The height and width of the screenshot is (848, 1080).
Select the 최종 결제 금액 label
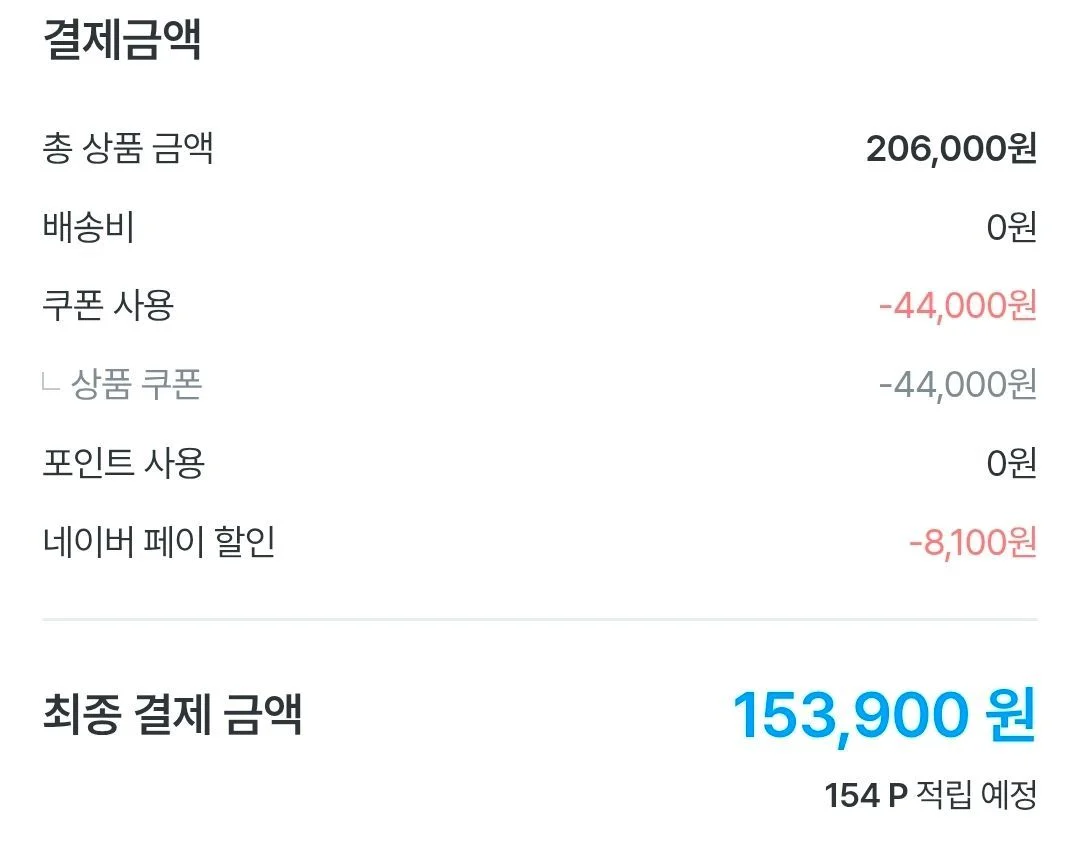(172, 714)
